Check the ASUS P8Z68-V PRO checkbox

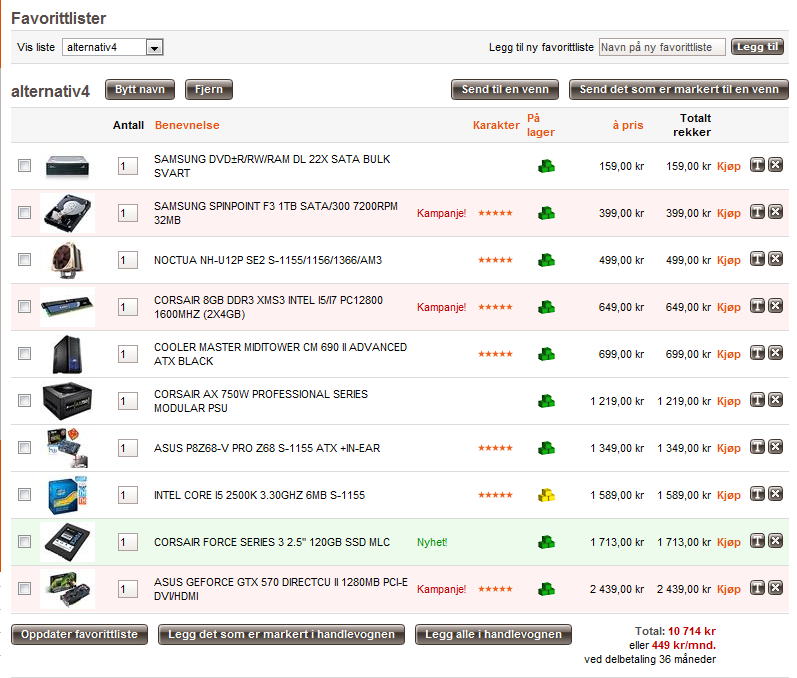click(x=24, y=448)
